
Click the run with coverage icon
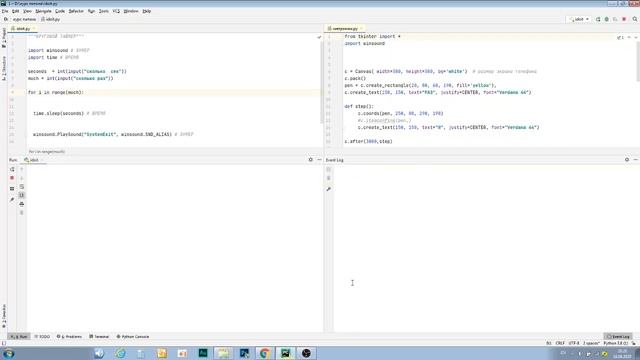coord(615,19)
